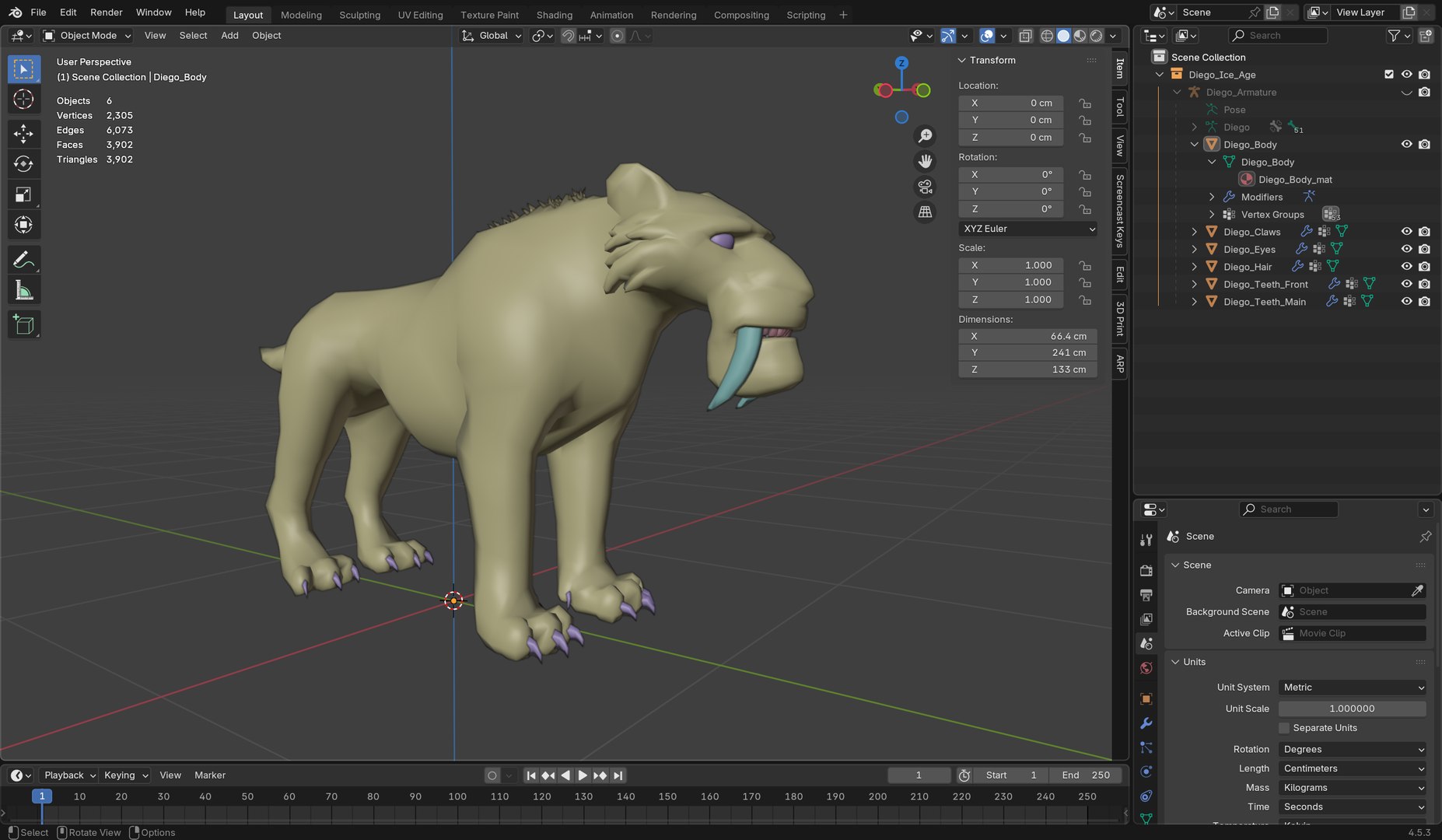Image resolution: width=1442 pixels, height=840 pixels.
Task: Toggle proportional editing
Action: coord(617,36)
